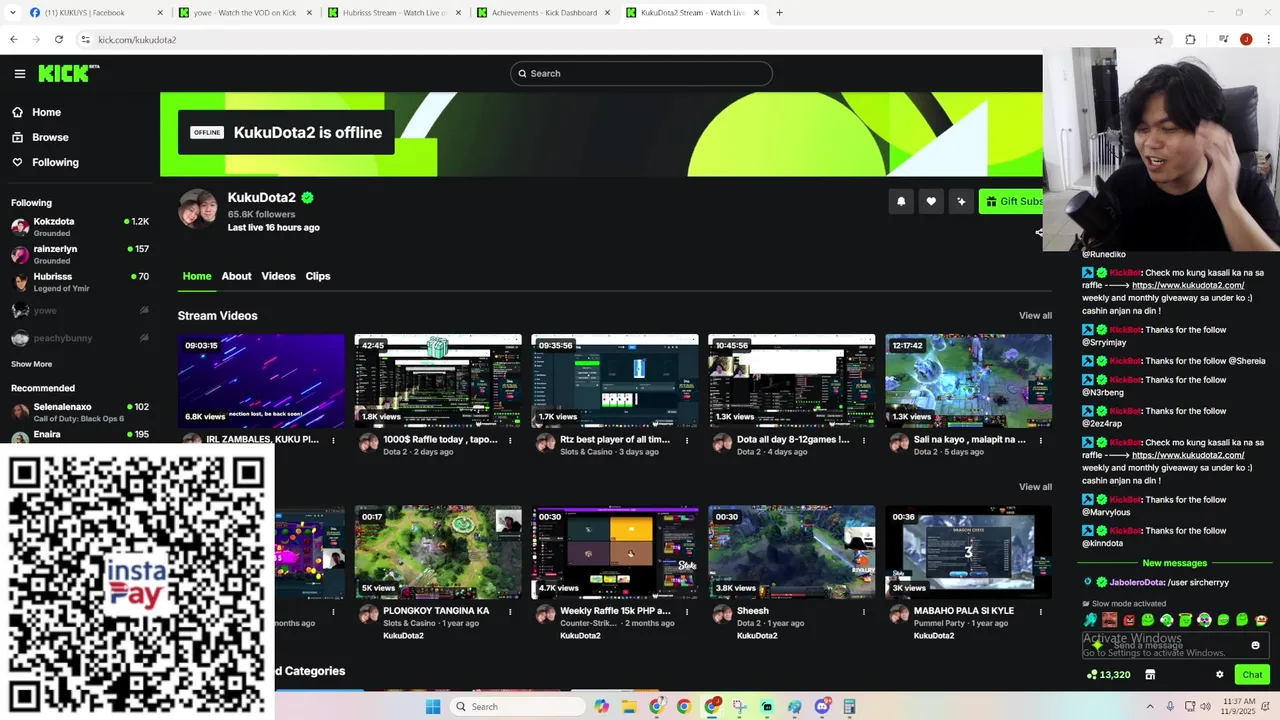Click the sparkle subscribe icon button
Viewport: 1280px width, 720px height.
[x=961, y=201]
